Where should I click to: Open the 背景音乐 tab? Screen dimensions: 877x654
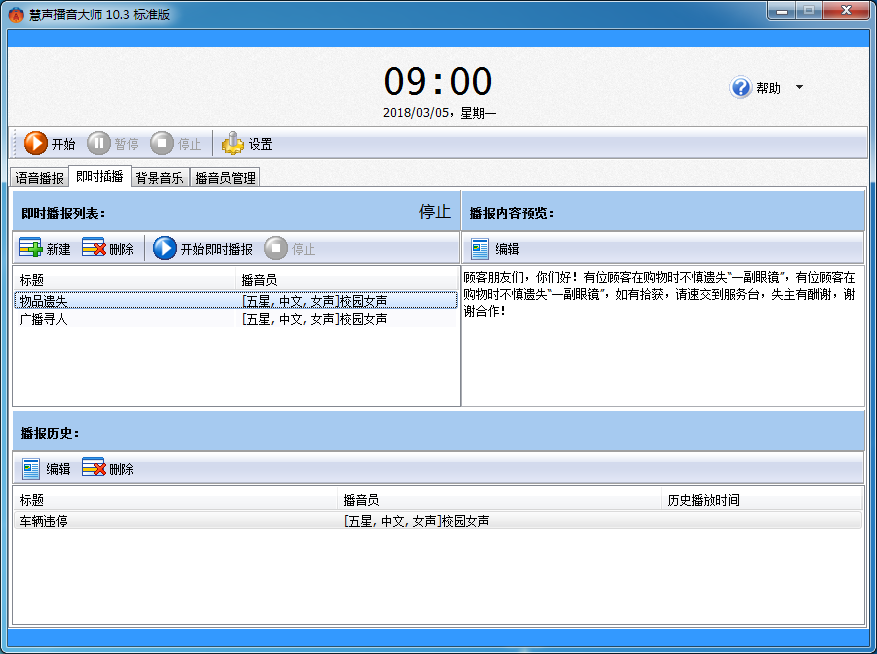tap(159, 178)
